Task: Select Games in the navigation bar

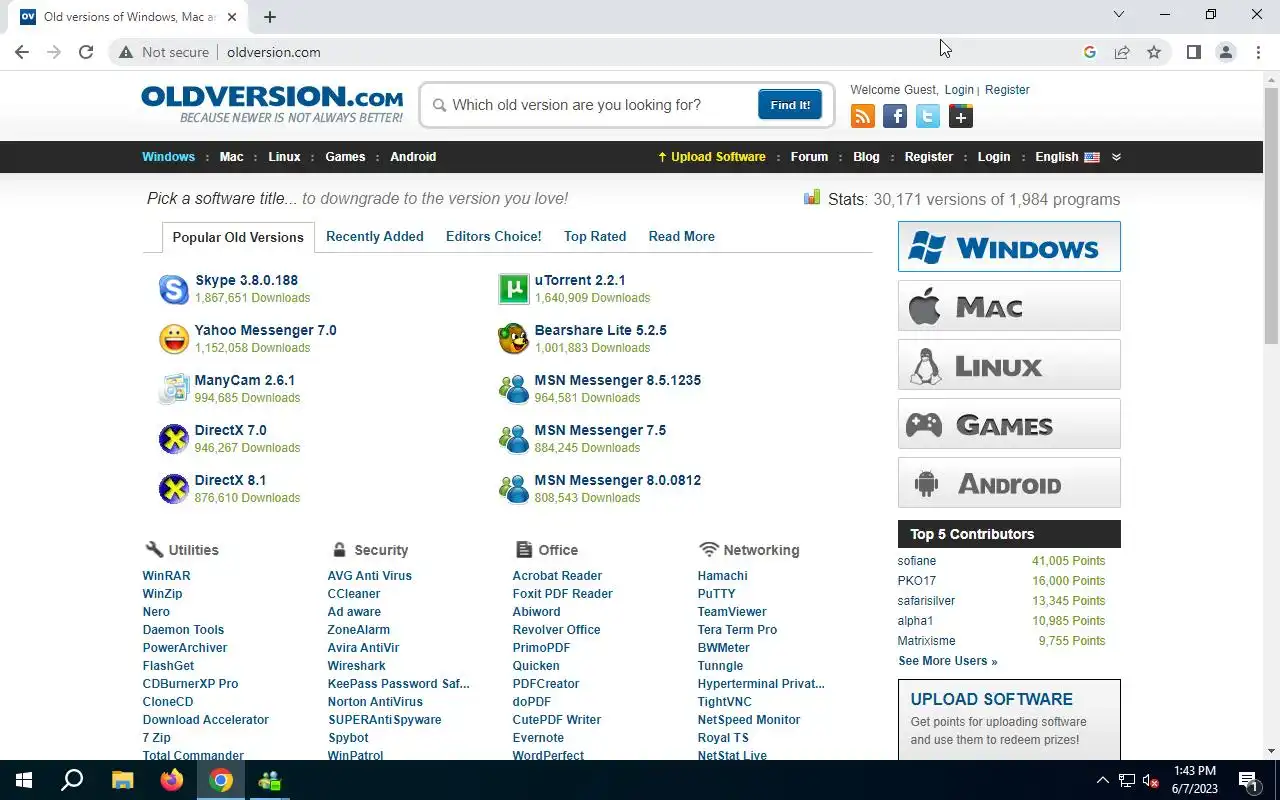Action: 345,157
